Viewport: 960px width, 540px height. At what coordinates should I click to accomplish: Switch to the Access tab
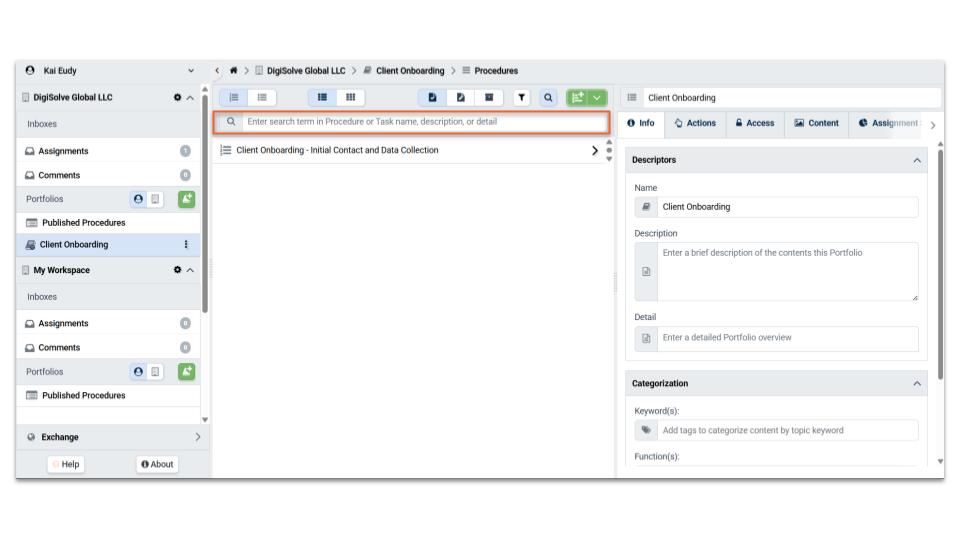[x=754, y=123]
